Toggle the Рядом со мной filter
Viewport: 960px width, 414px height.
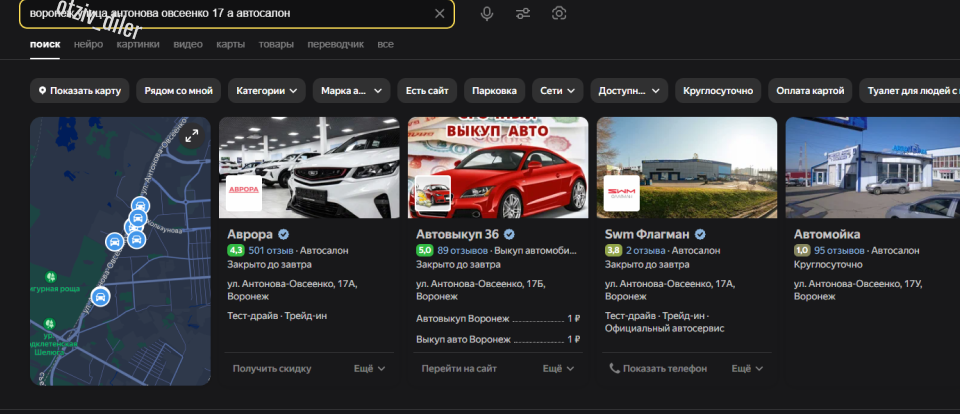(x=178, y=91)
